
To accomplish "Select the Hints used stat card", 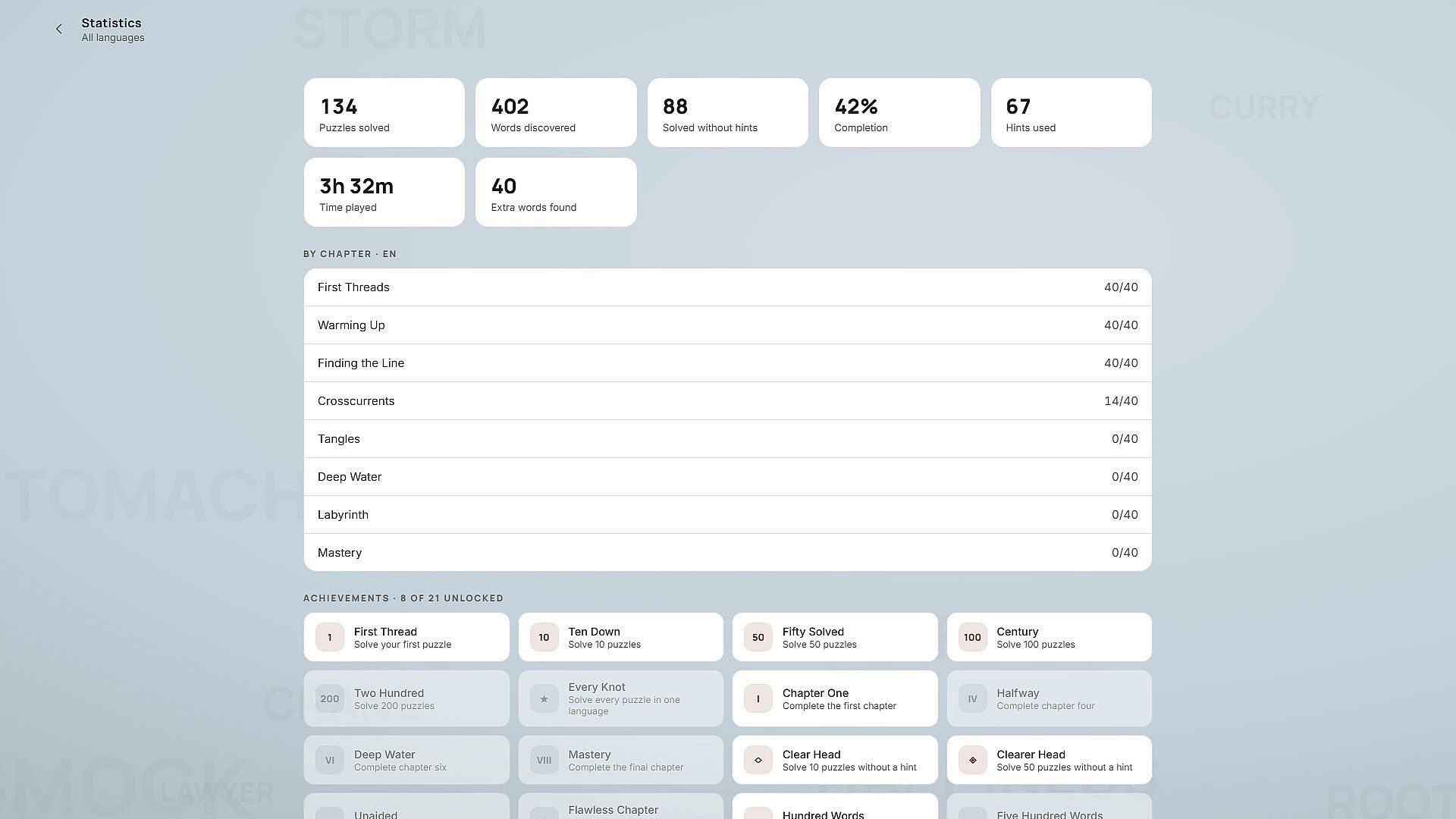I will (1072, 113).
